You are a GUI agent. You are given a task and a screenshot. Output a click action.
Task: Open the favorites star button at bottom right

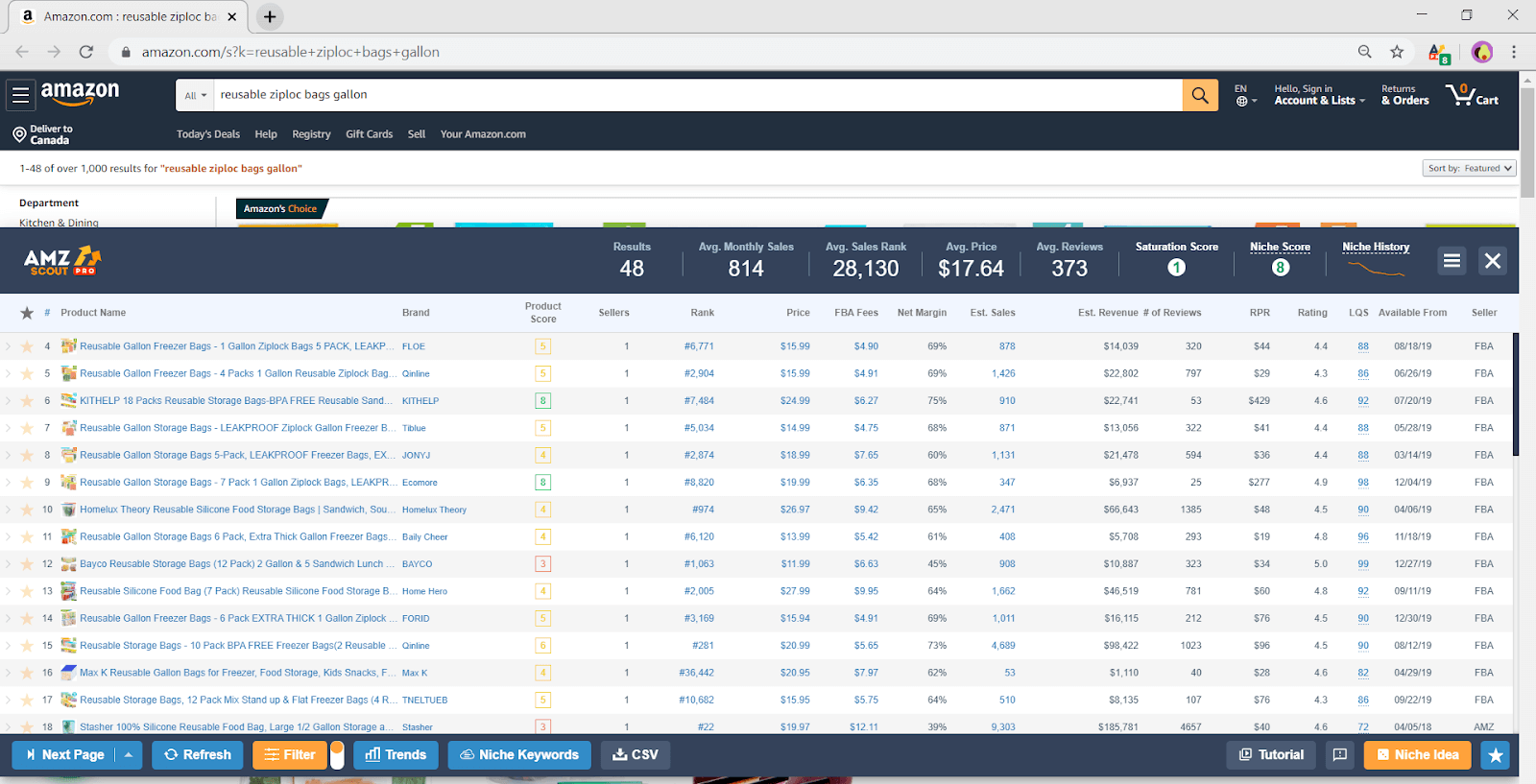point(1495,755)
